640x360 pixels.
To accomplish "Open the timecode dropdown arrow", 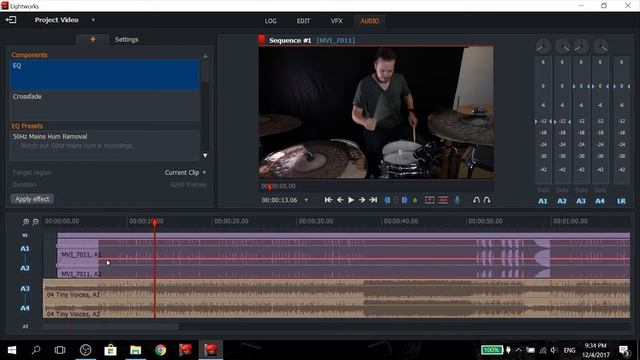I will pos(306,200).
